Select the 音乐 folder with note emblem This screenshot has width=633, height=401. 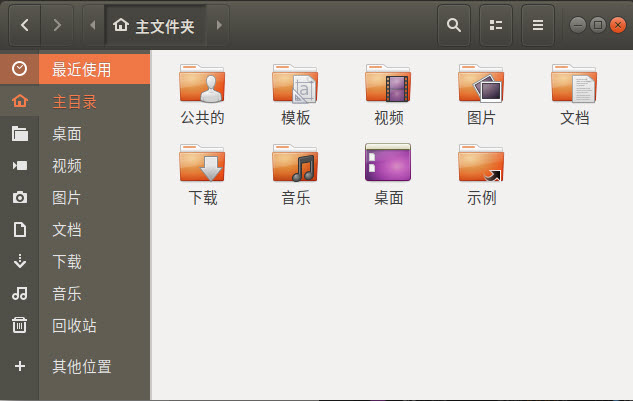[x=295, y=163]
